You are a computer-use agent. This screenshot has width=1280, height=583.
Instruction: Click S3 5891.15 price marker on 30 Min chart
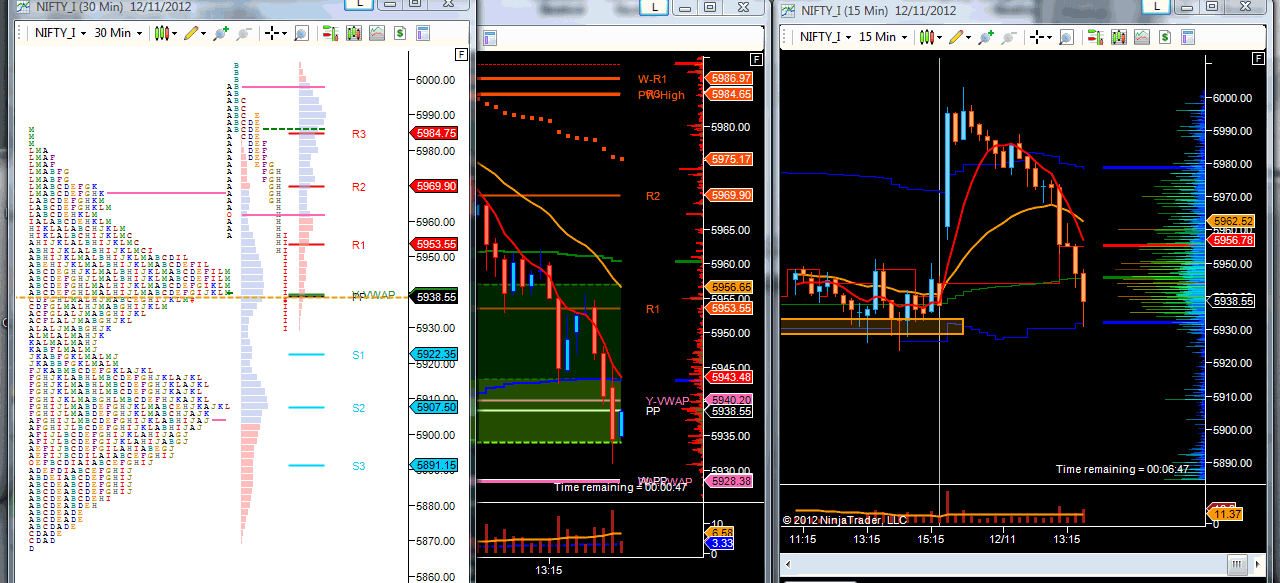[434, 465]
